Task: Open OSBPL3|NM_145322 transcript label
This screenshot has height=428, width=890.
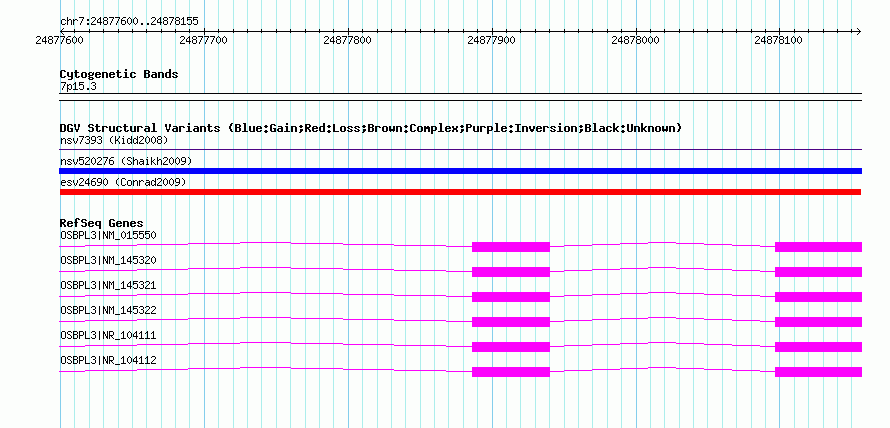Action: click(108, 310)
